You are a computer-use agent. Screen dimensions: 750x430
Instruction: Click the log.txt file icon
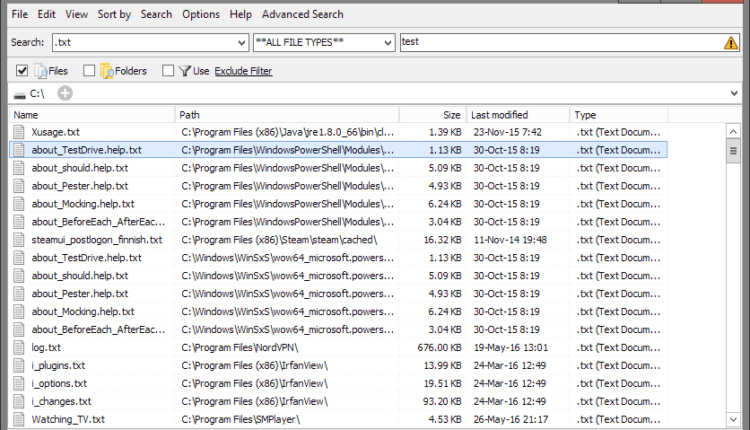(x=19, y=348)
